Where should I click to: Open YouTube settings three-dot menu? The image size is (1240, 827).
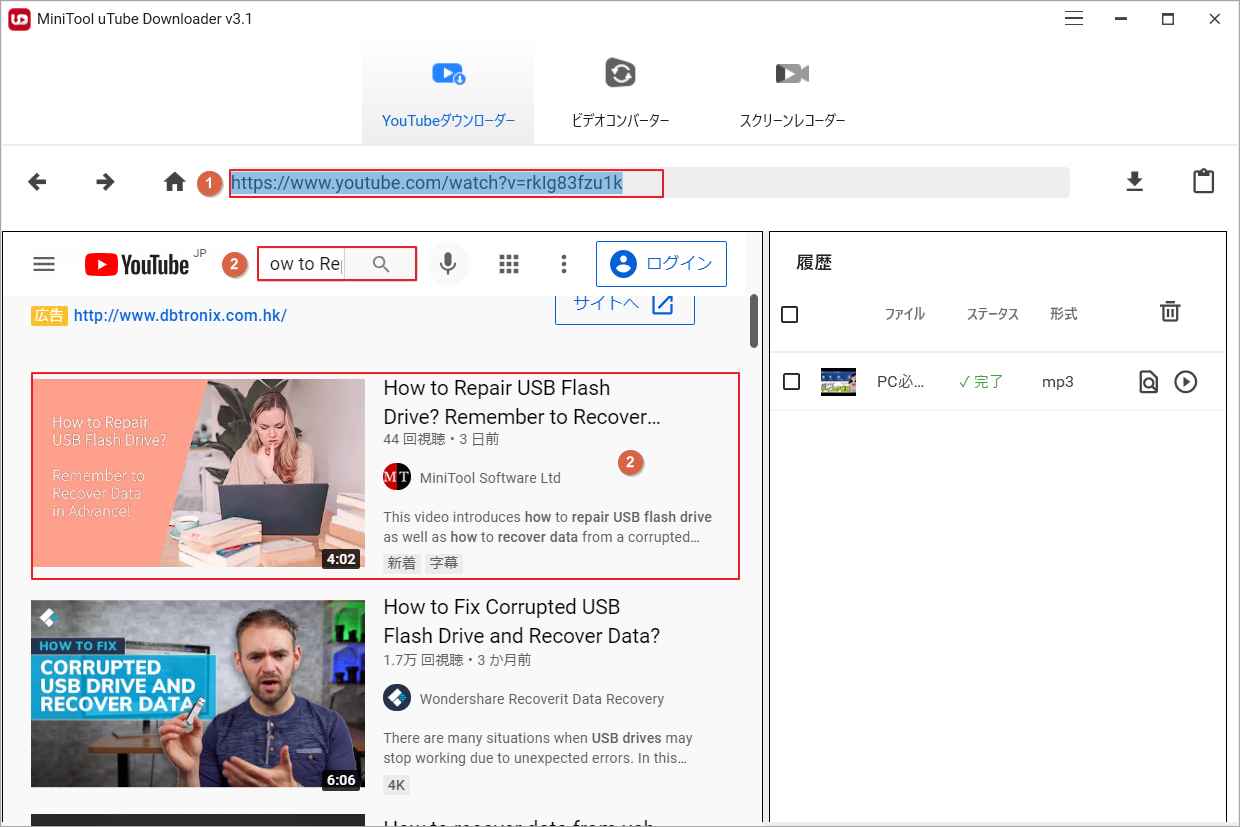(x=564, y=264)
